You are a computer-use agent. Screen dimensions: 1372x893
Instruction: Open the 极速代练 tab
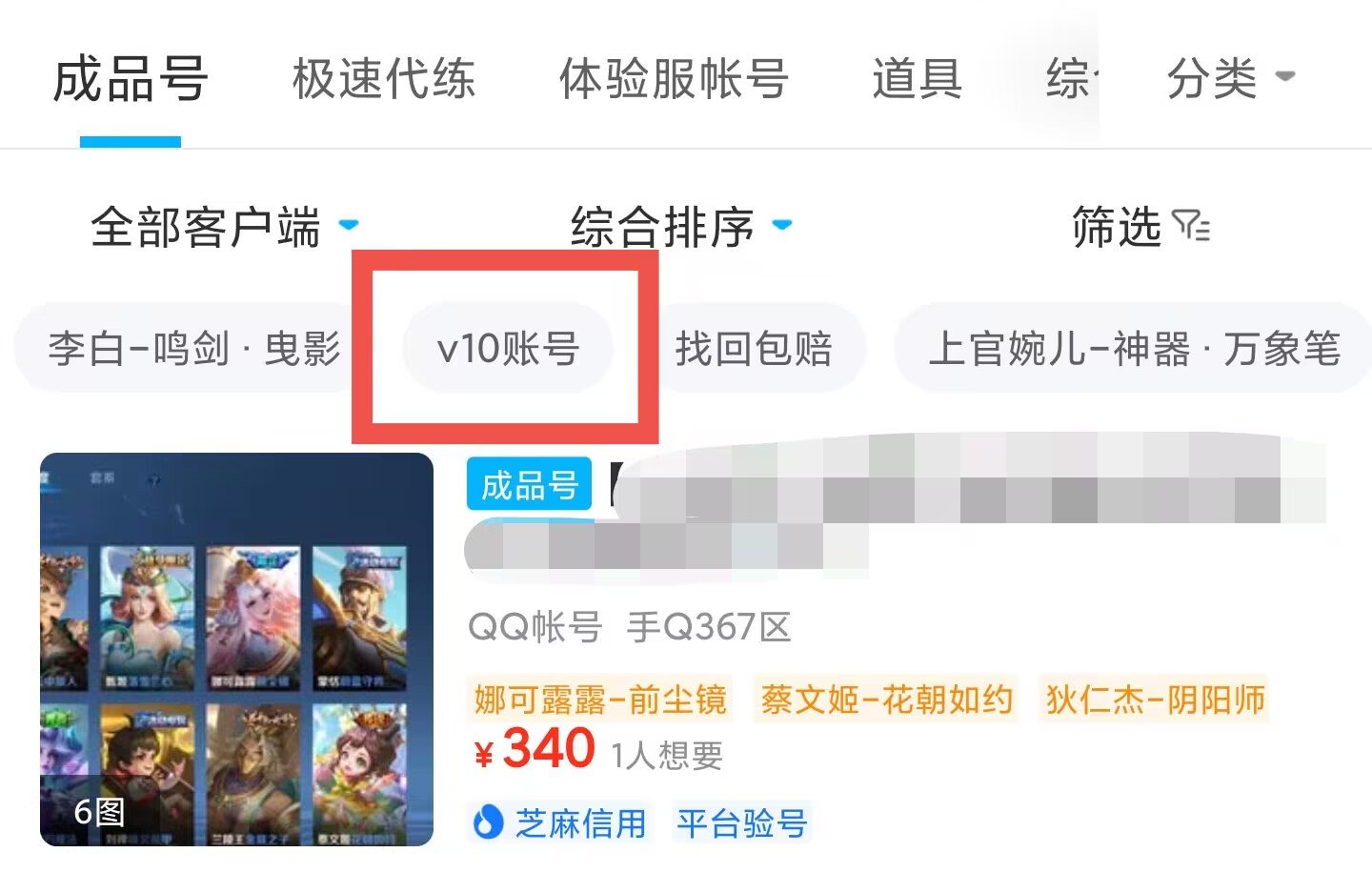click(x=384, y=79)
